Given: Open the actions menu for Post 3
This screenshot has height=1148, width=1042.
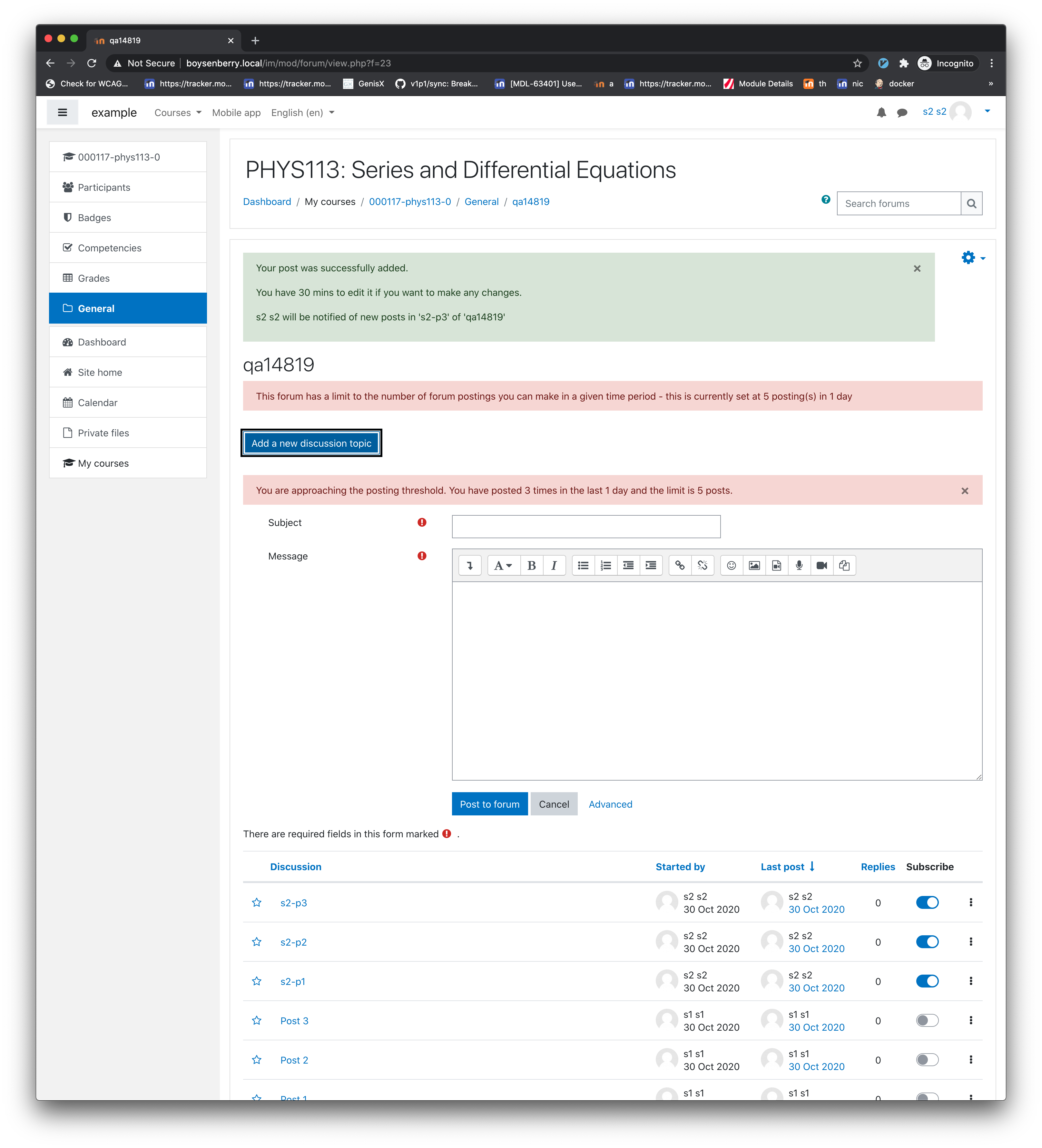Looking at the screenshot, I should (x=971, y=1020).
